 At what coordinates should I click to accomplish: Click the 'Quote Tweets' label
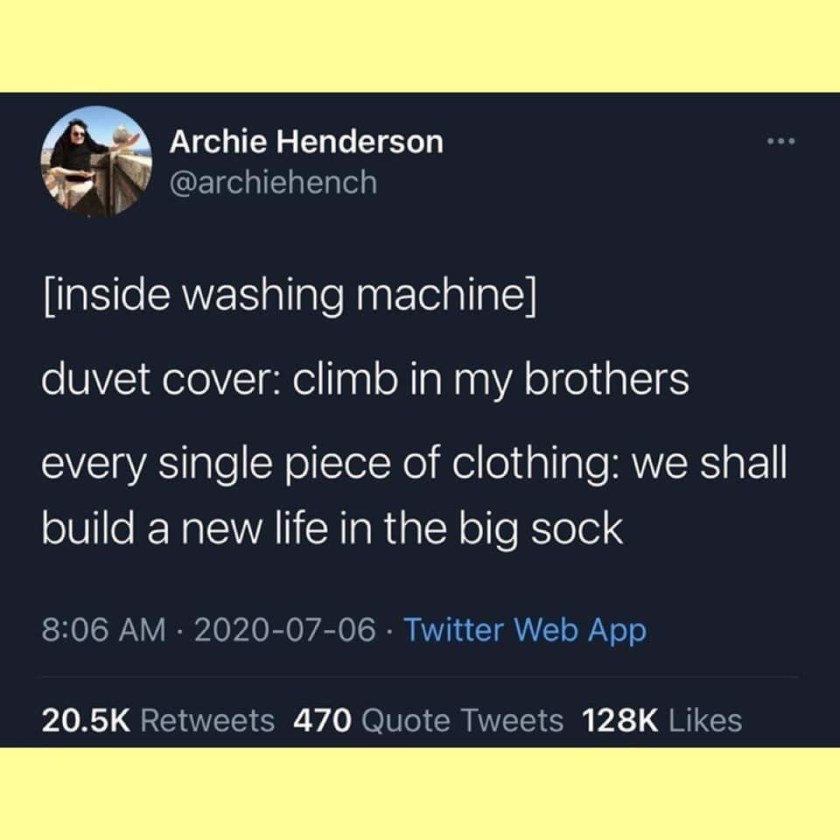[x=462, y=720]
